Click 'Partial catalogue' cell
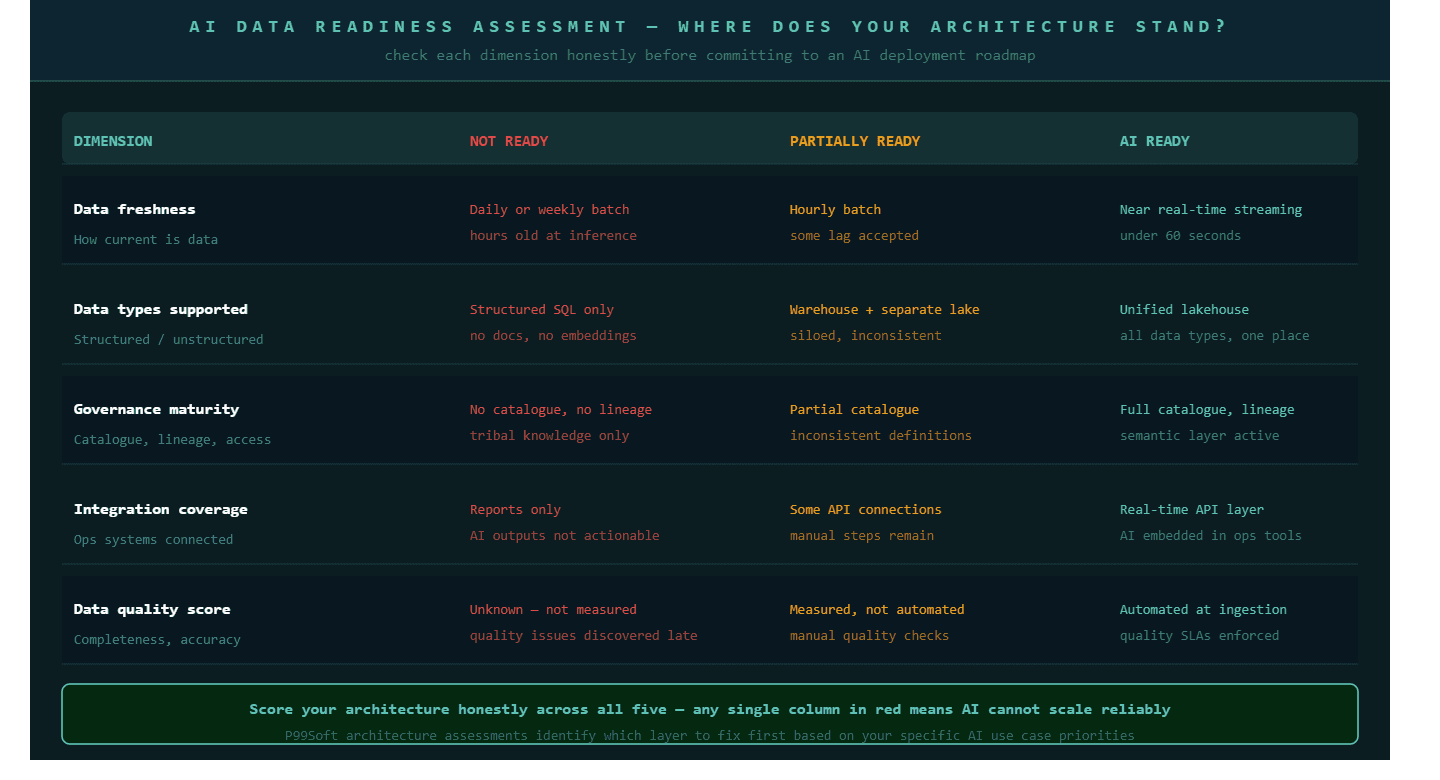The width and height of the screenshot is (1440, 780). point(854,409)
